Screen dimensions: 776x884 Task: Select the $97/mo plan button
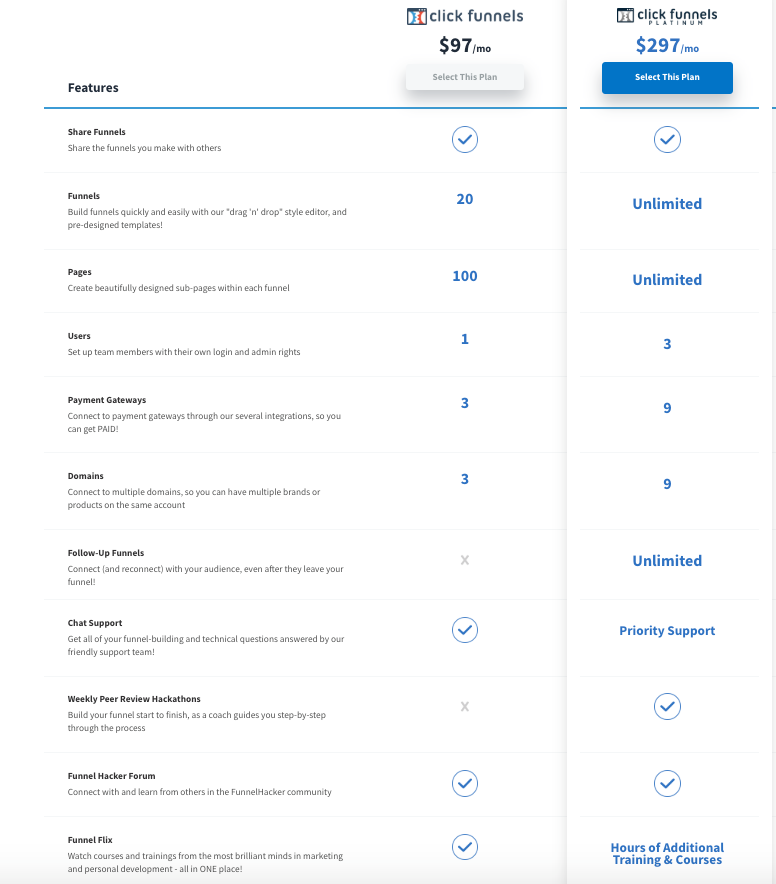465,77
